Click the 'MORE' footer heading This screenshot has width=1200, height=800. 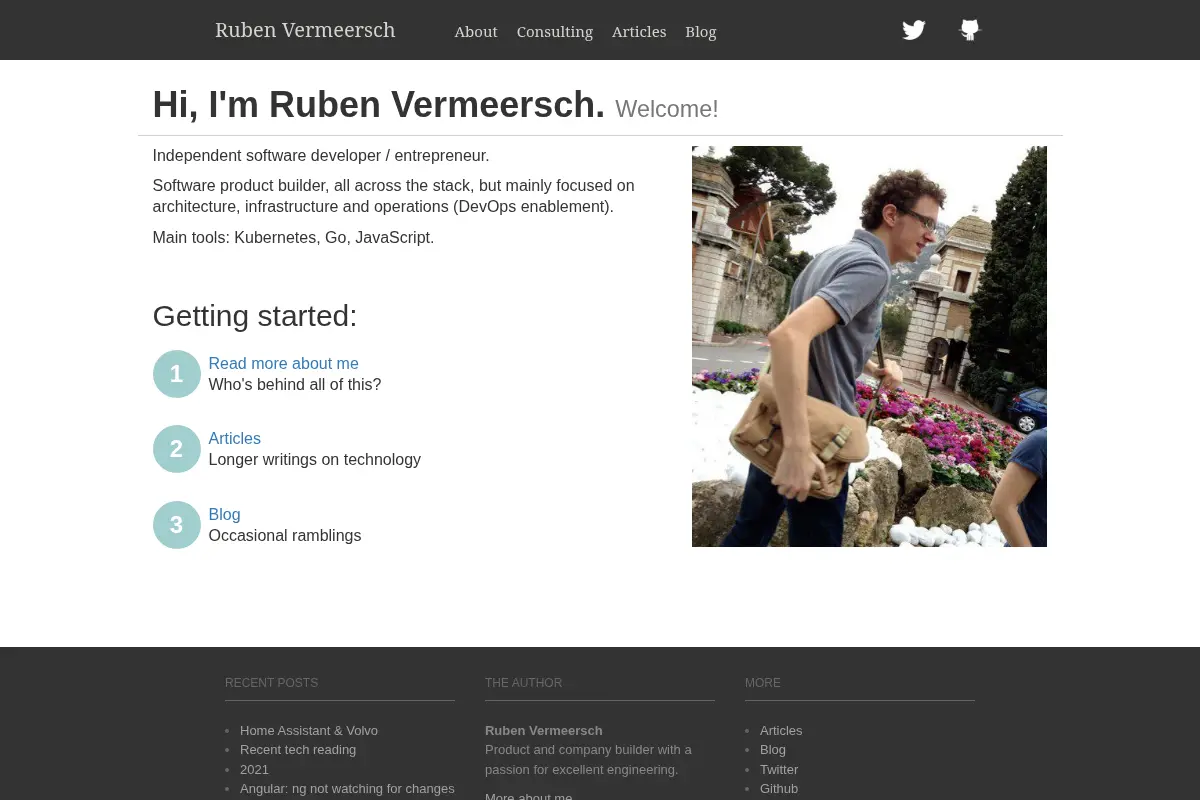pos(762,683)
